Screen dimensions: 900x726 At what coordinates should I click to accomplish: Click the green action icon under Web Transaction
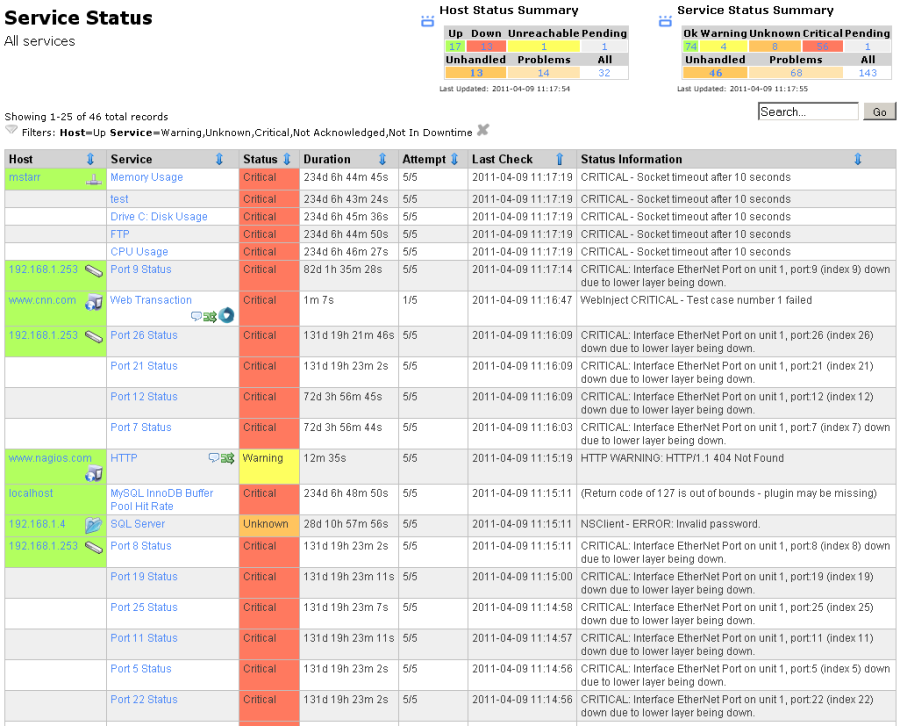pos(209,316)
